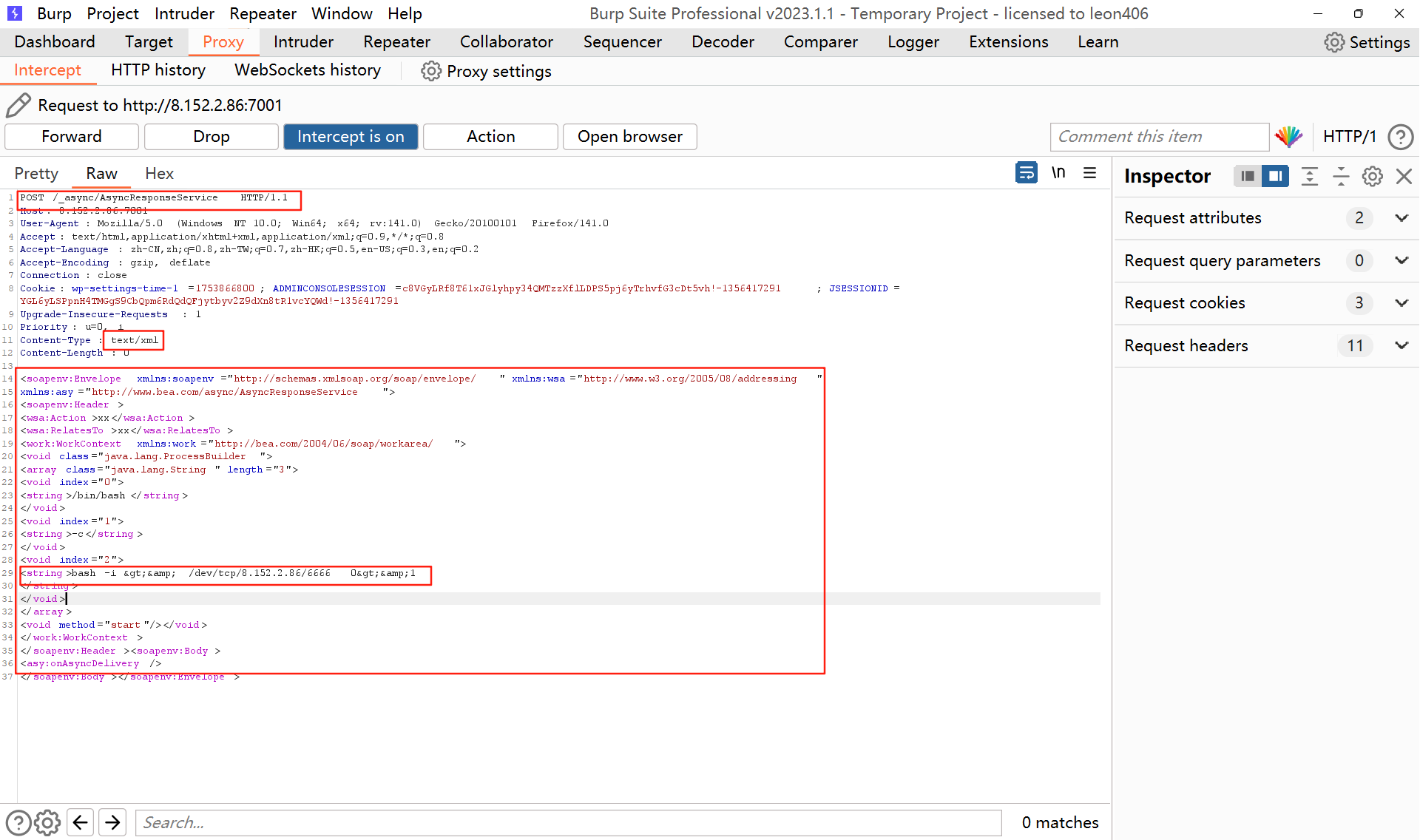Go to previous search match arrow

[x=81, y=822]
